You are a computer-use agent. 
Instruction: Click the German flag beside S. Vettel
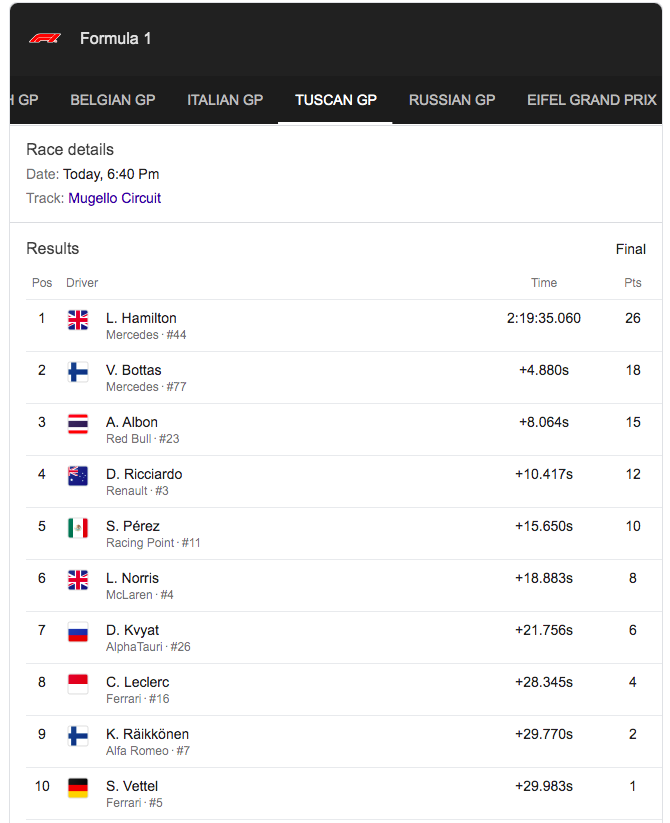[78, 787]
